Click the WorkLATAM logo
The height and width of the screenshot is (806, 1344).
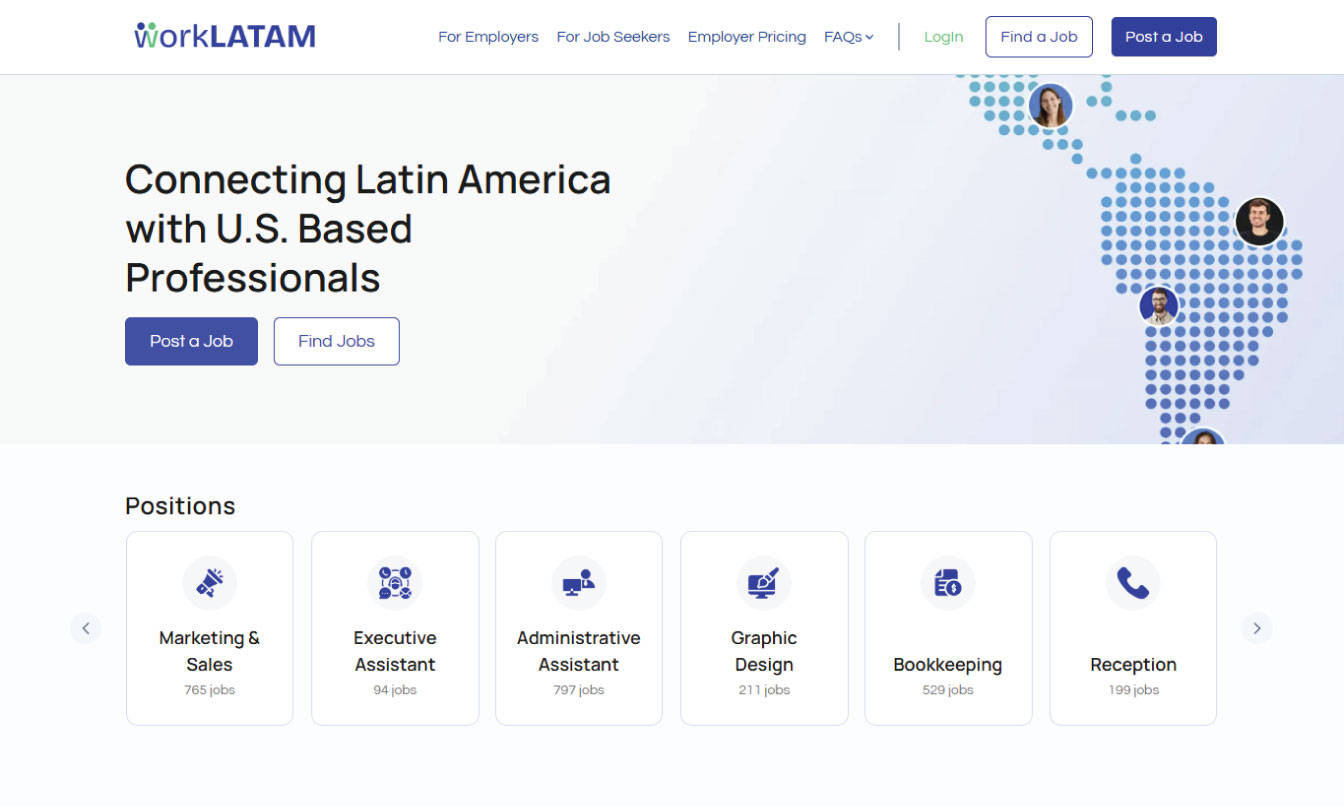(223, 35)
